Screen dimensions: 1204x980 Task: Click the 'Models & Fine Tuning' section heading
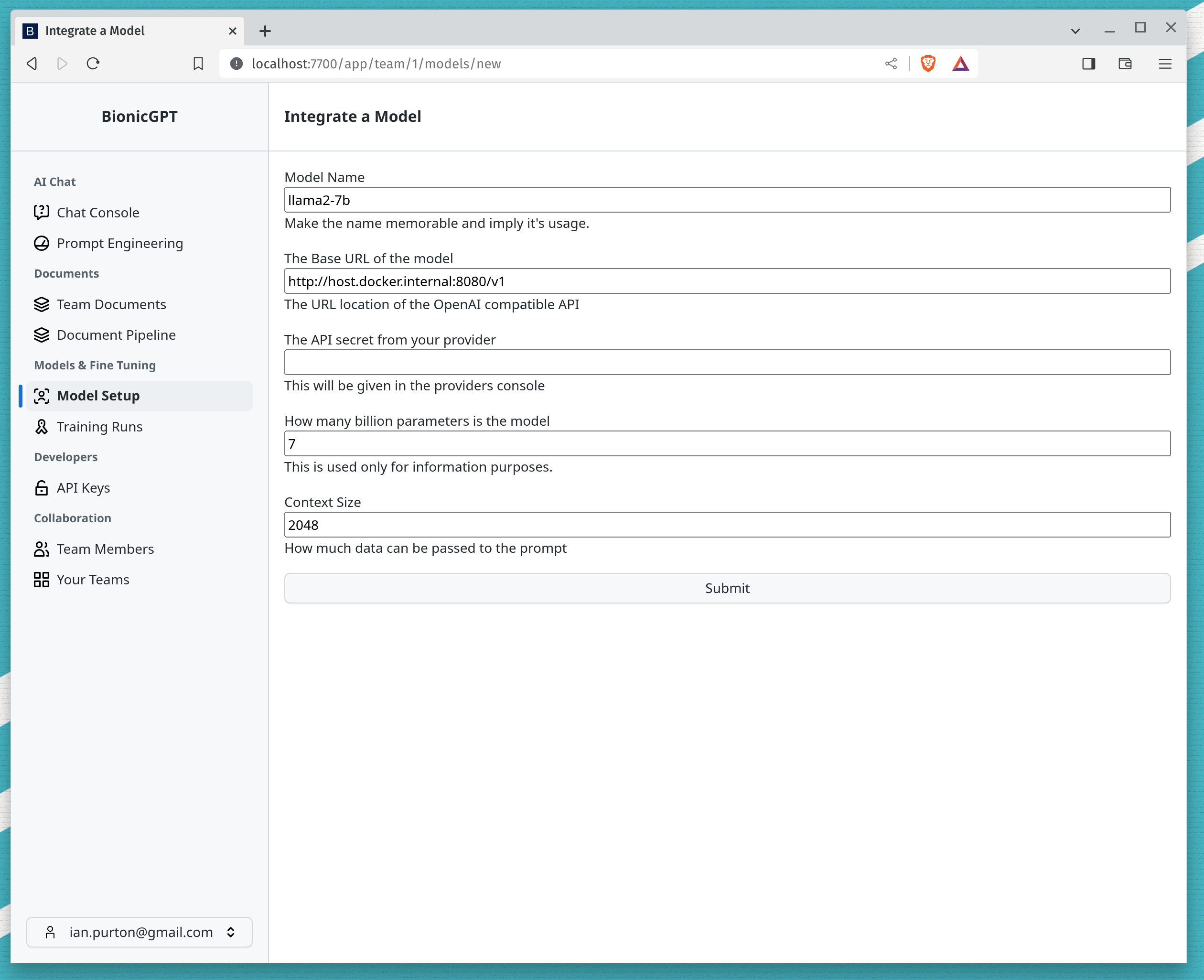95,365
